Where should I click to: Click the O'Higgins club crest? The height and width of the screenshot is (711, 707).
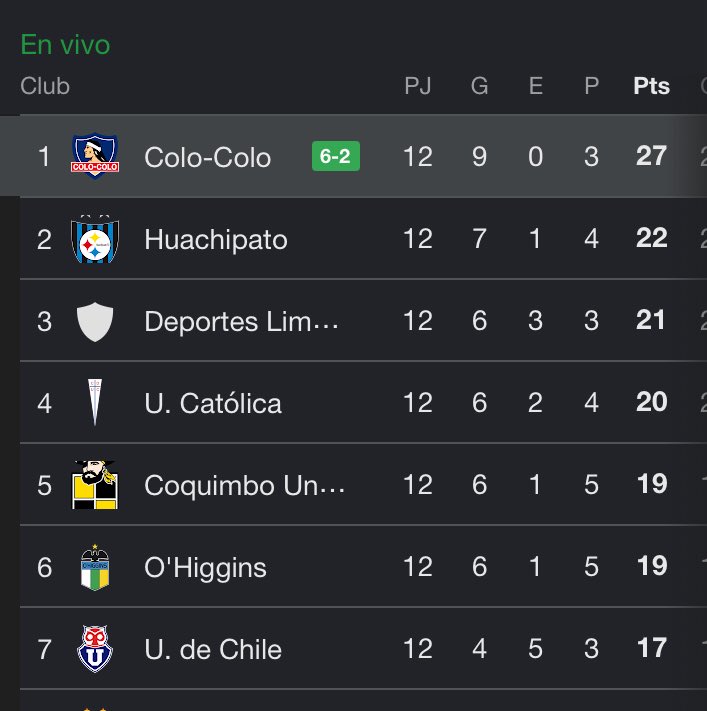point(95,567)
